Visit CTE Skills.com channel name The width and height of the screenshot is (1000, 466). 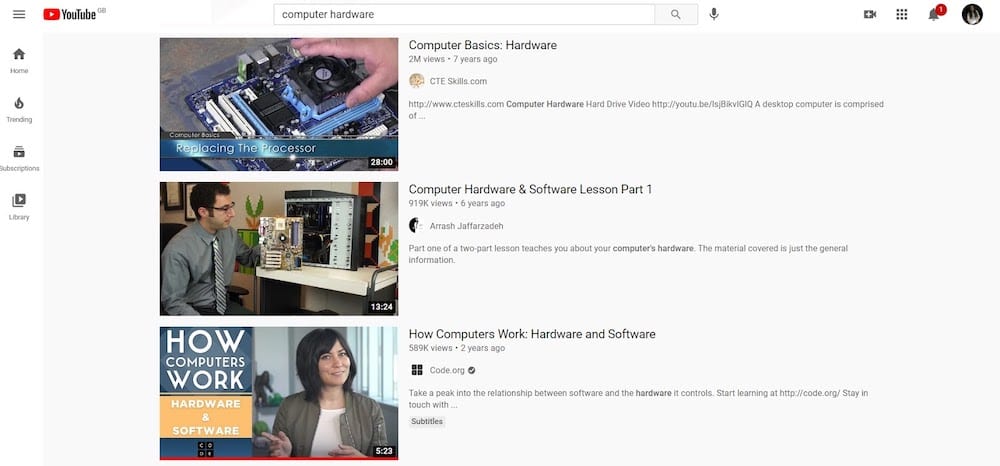pyautogui.click(x=458, y=81)
